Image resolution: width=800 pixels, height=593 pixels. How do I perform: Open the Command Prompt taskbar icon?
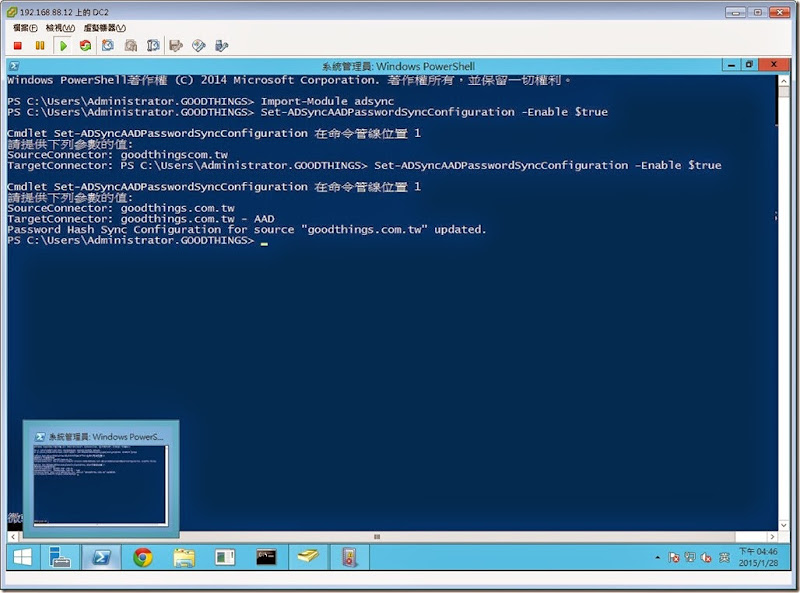[266, 557]
